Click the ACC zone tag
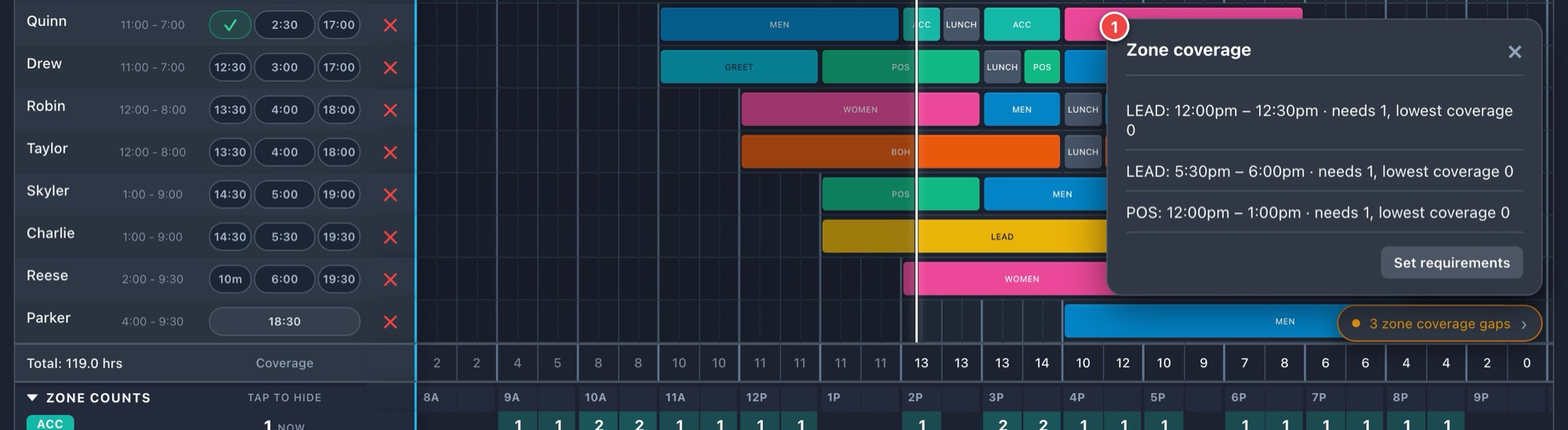Viewport: 1568px width, 430px height. (x=50, y=424)
